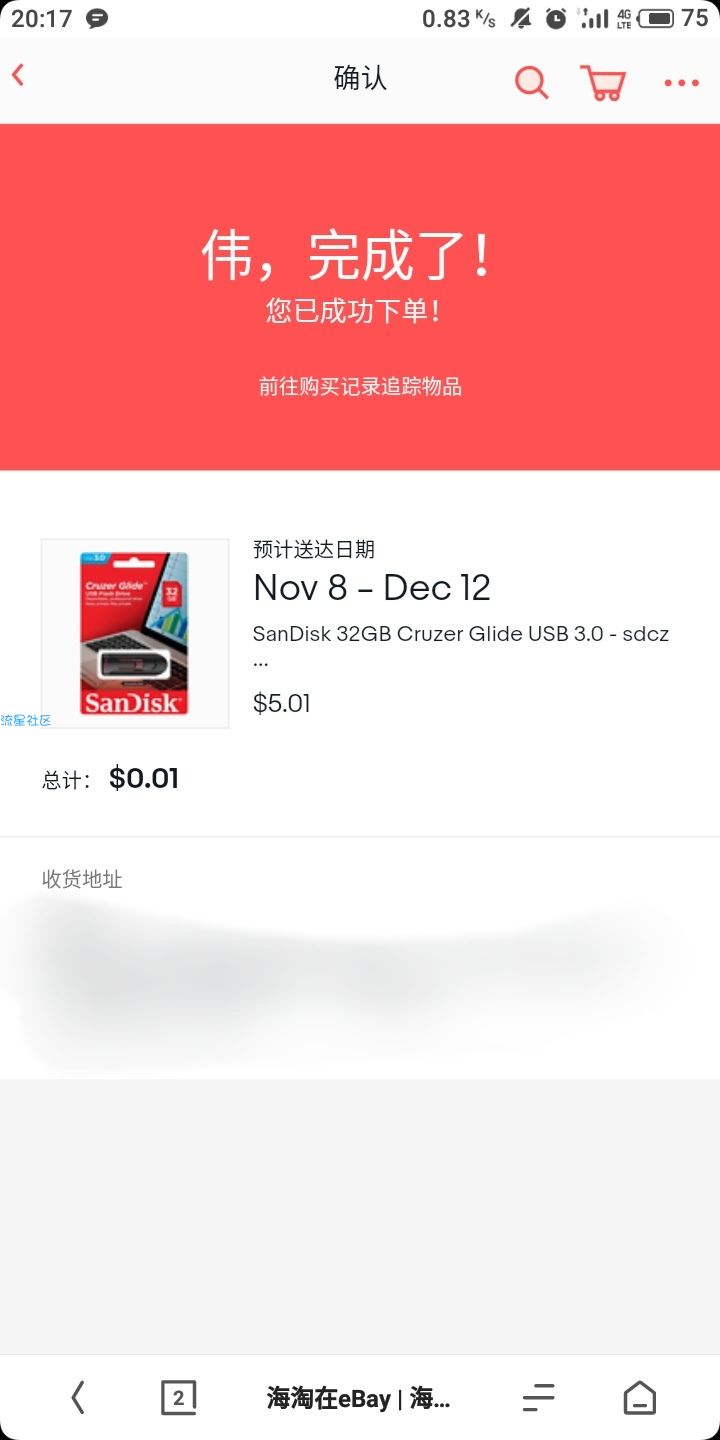Tap the alarm clock status icon
The width and height of the screenshot is (720, 1440).
point(556,18)
